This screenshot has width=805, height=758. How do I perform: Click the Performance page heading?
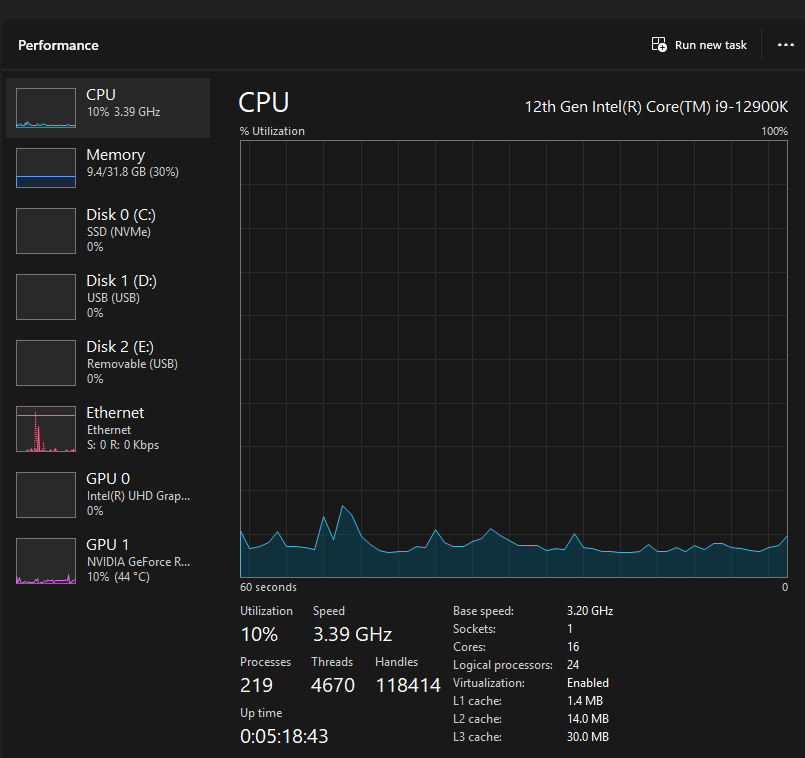58,45
